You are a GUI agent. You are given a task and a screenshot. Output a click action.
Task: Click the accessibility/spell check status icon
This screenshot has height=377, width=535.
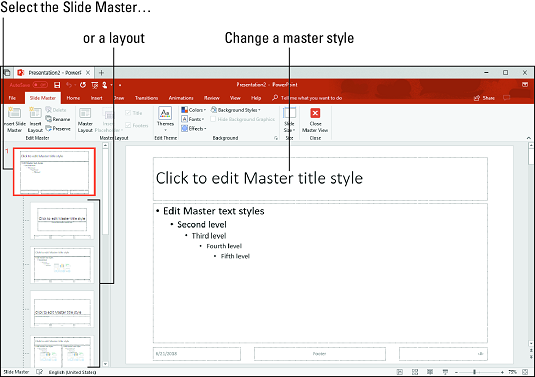(x=40, y=372)
